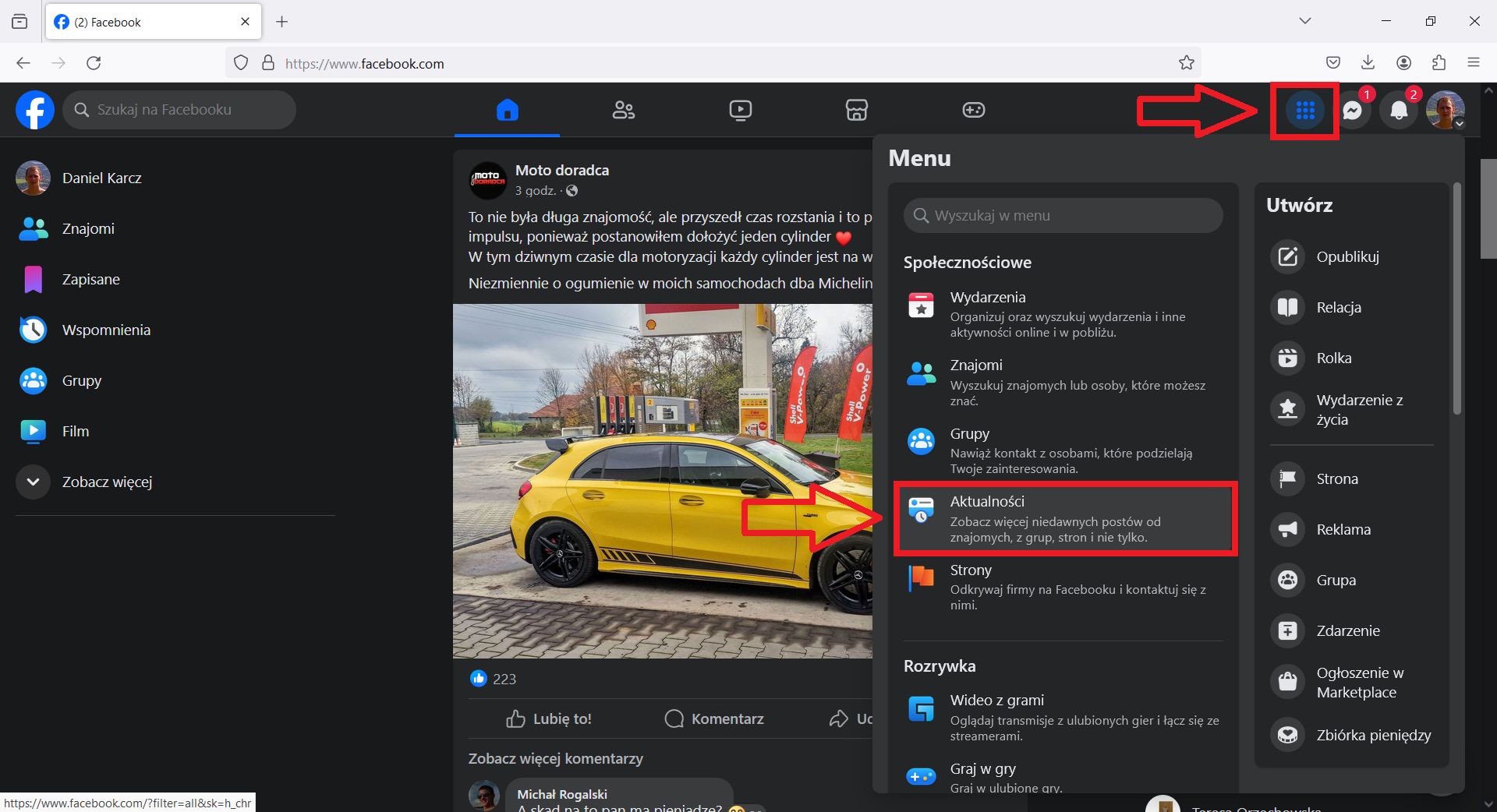Open Firefox downloads icon

pos(1368,63)
